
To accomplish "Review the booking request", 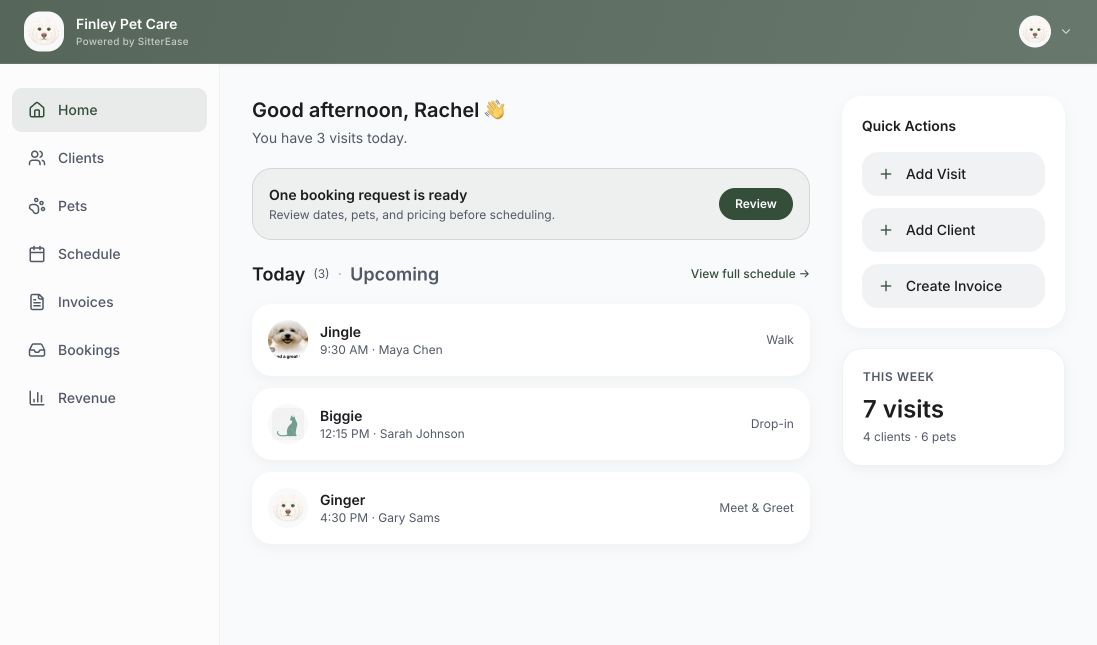I will tap(756, 204).
